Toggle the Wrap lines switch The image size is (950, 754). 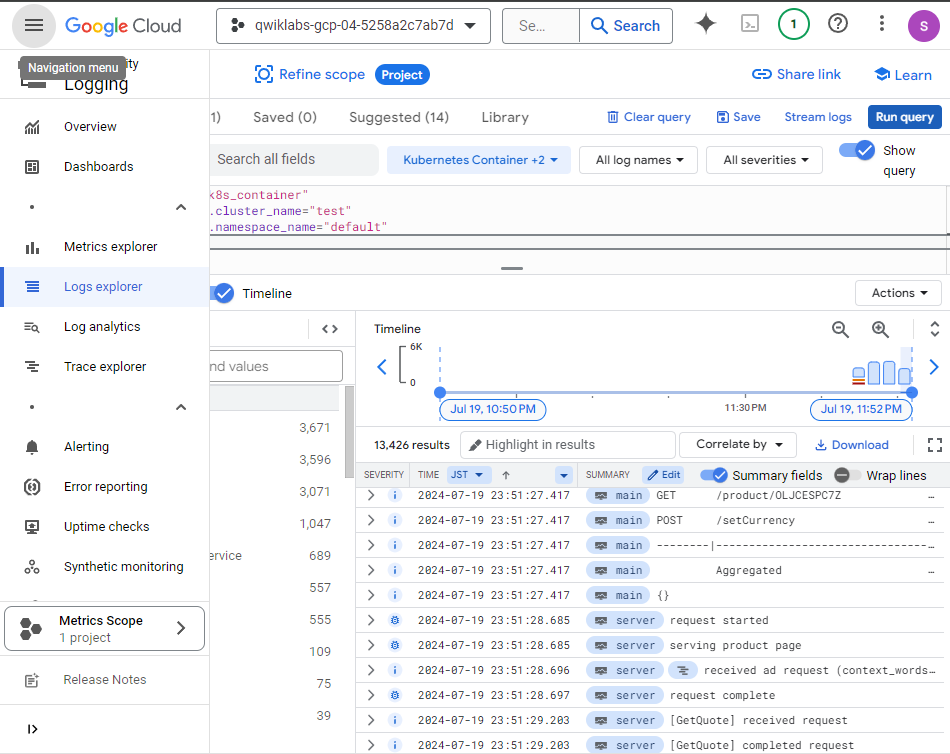coord(847,475)
